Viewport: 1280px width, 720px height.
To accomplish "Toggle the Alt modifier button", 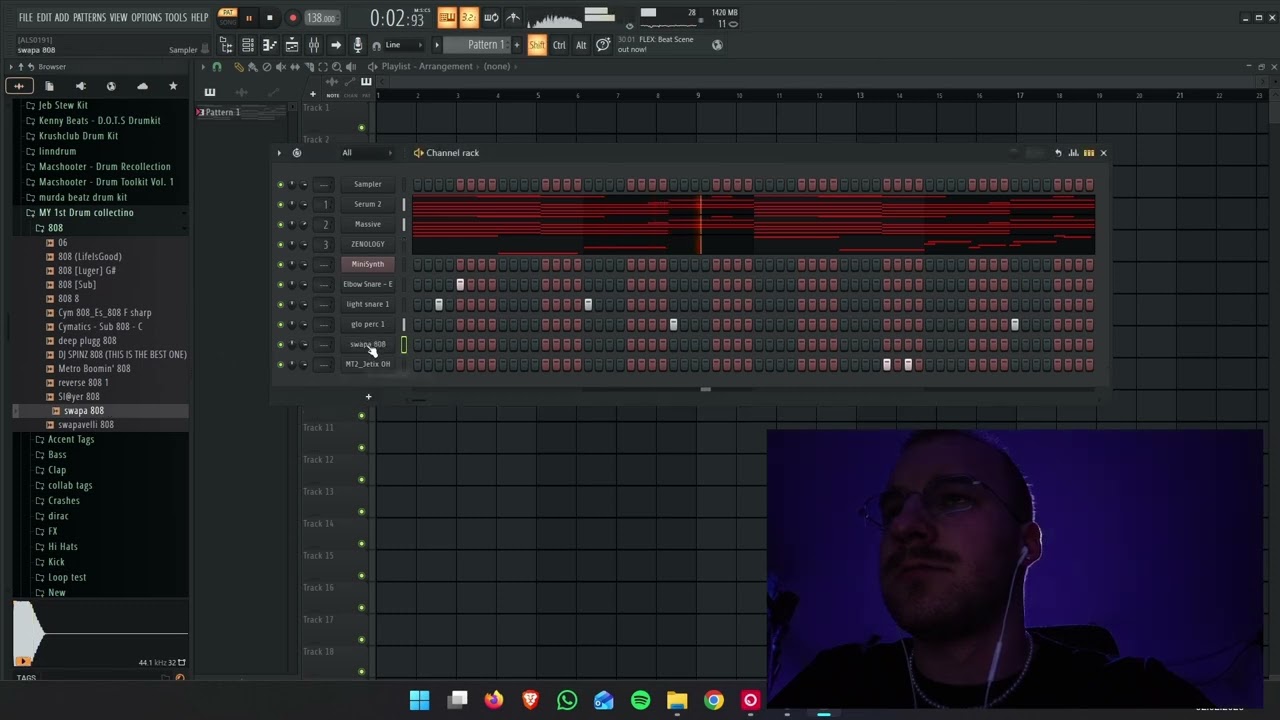I will (x=581, y=45).
